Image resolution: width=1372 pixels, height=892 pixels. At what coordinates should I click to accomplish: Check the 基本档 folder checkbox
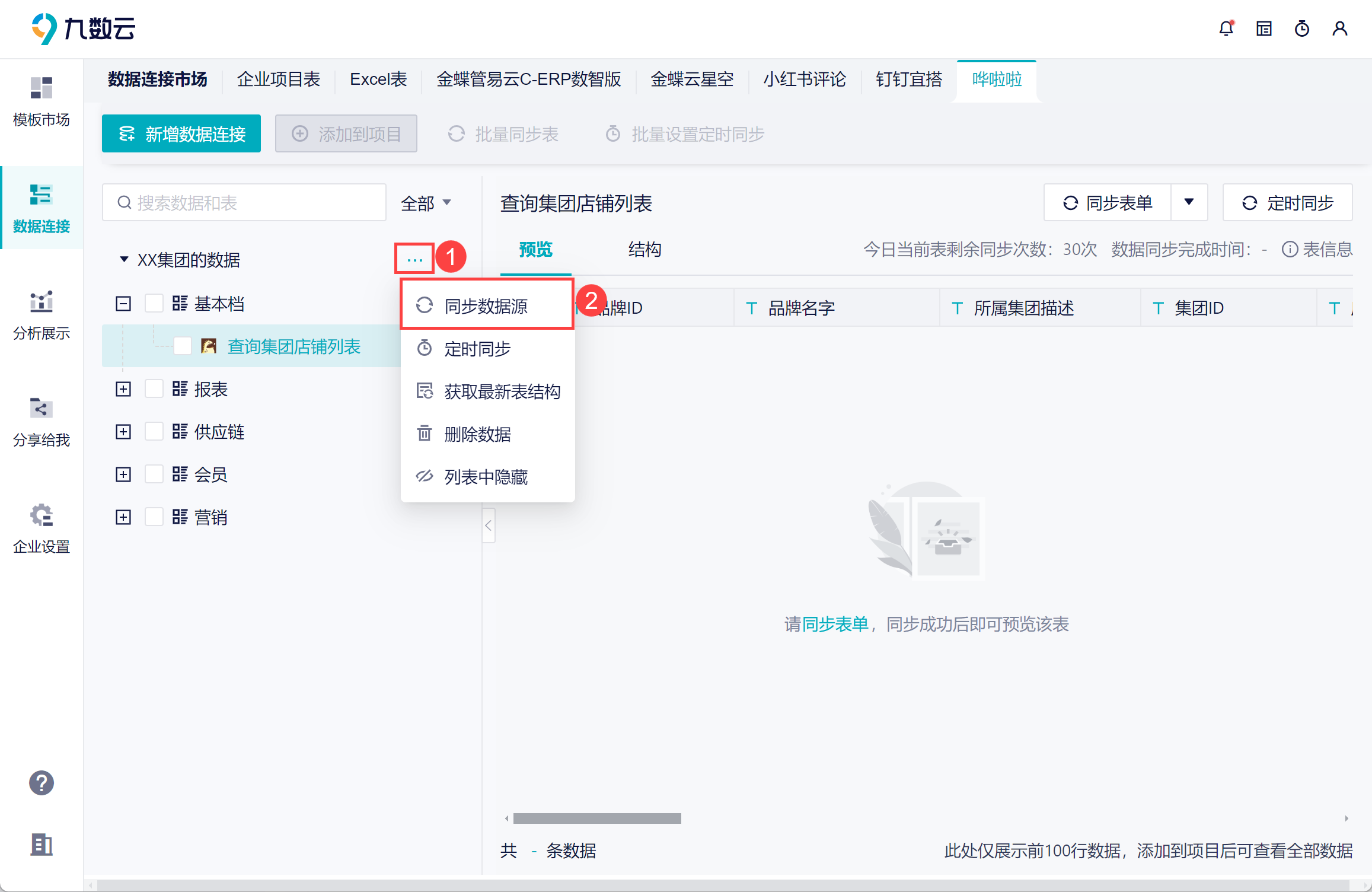click(x=154, y=304)
